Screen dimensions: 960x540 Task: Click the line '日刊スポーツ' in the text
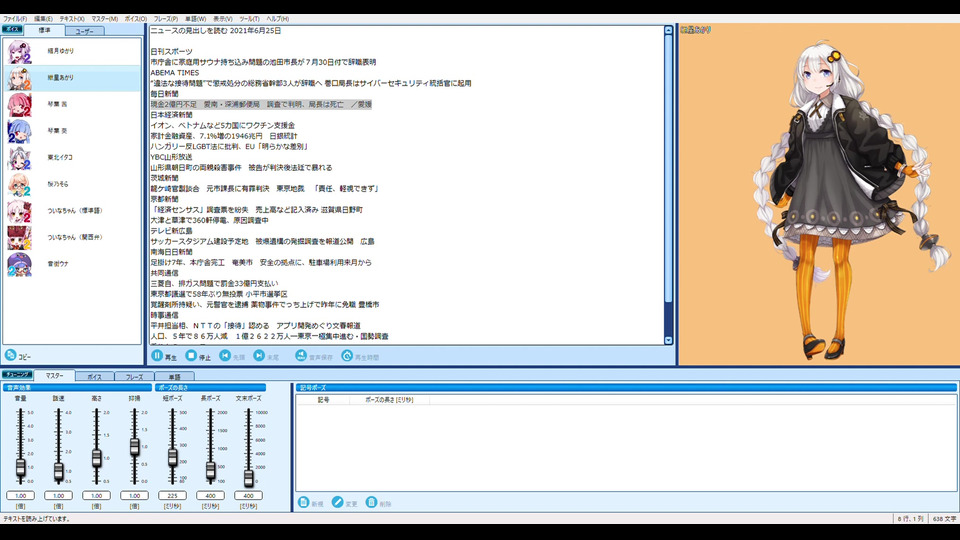click(171, 52)
